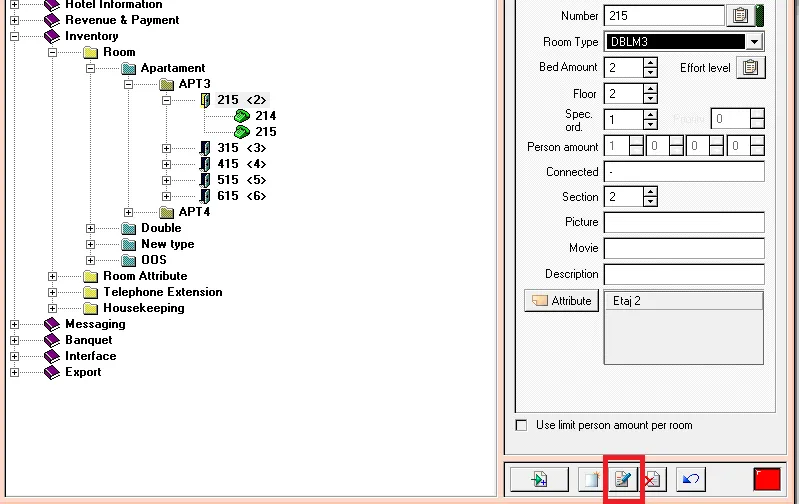
Task: Click the Connected input field
Action: click(684, 172)
